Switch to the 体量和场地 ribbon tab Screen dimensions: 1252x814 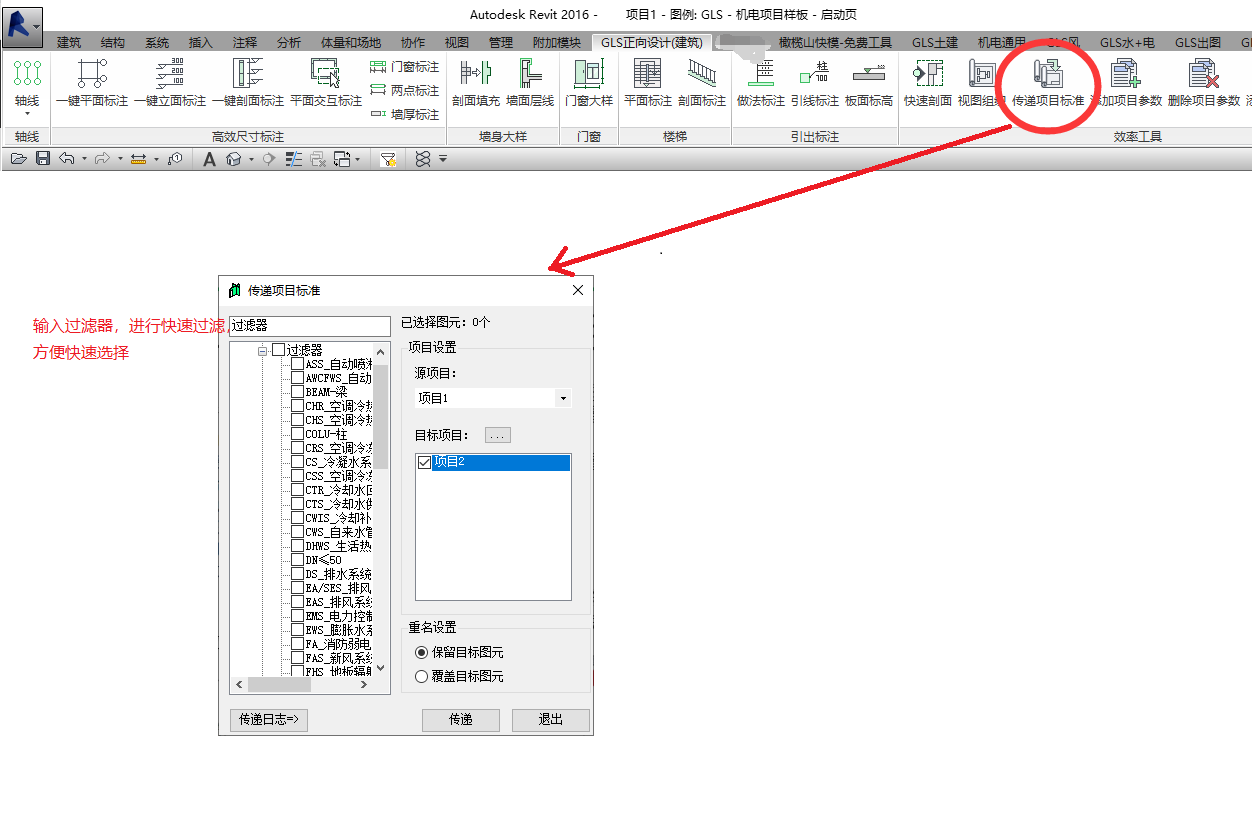(351, 42)
